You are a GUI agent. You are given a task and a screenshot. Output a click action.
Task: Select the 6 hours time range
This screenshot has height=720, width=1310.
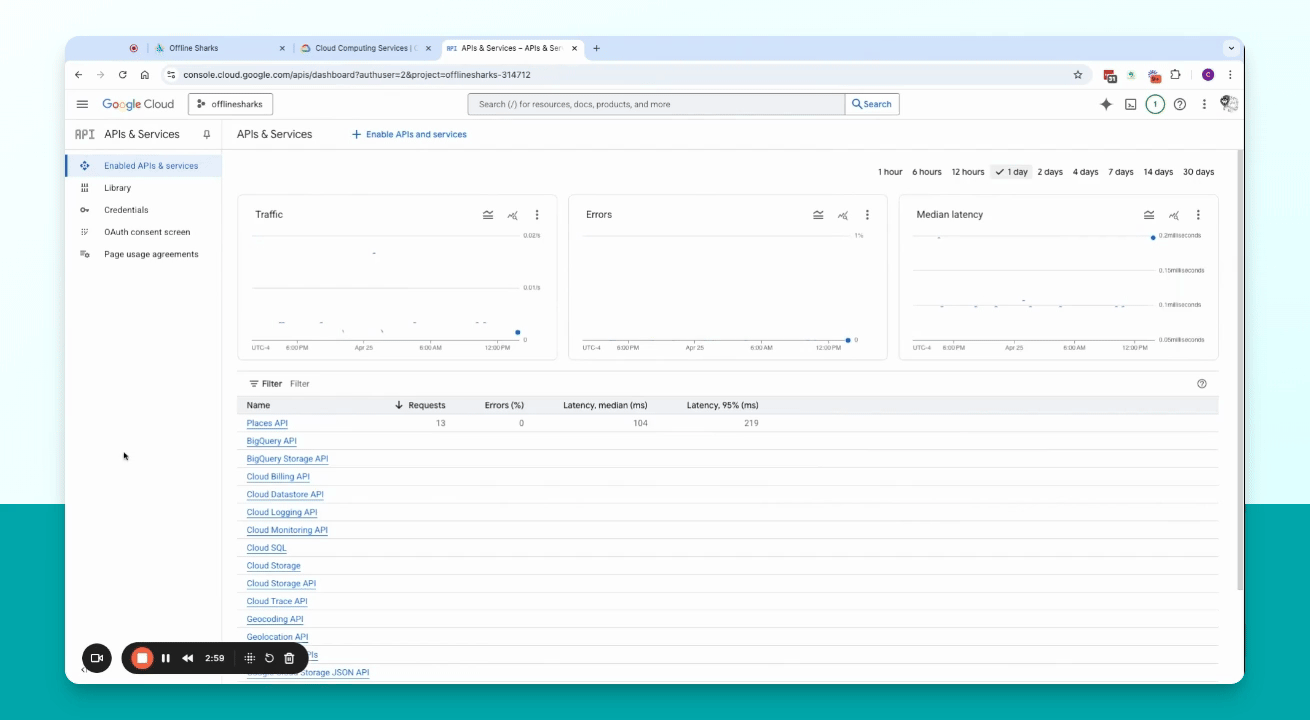tap(927, 172)
